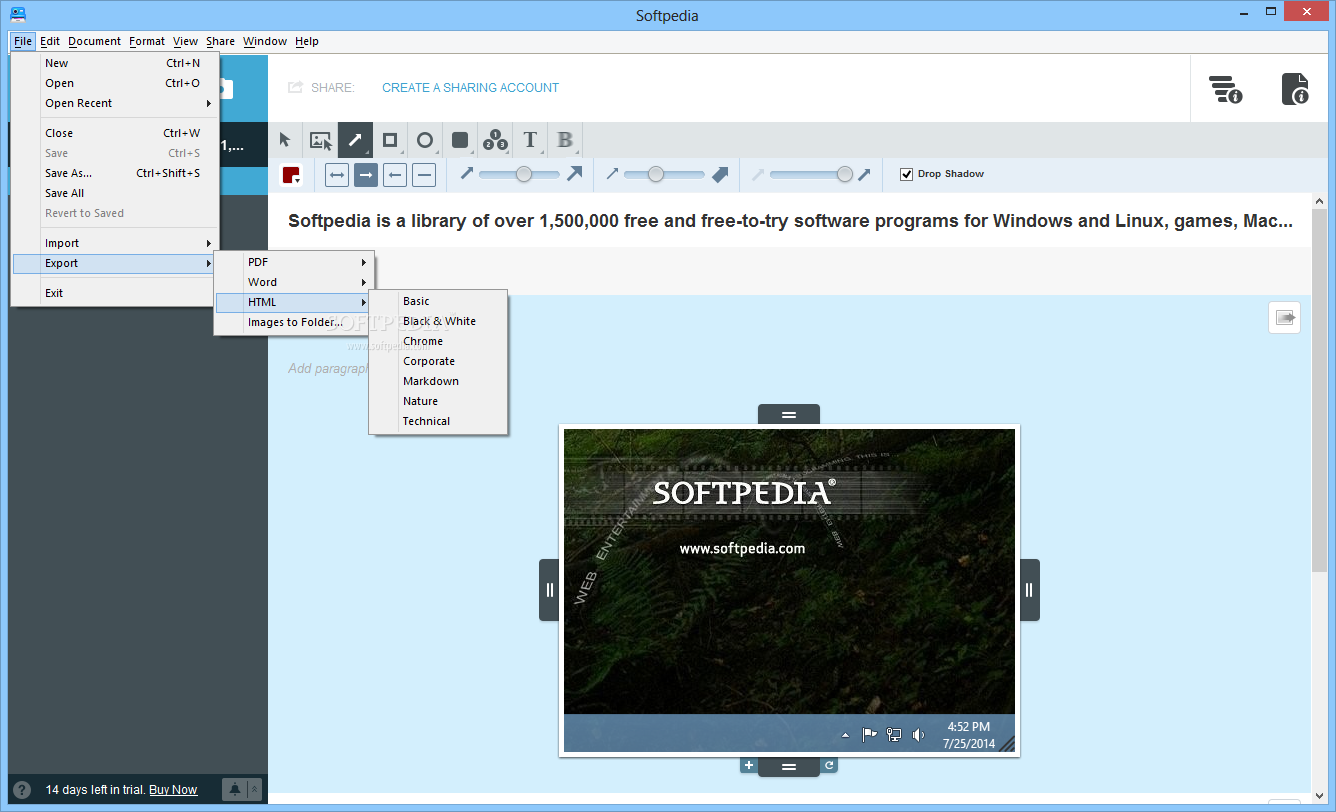Screen dimensions: 1336x812
Task: Choose Open from File menu
Action: 115,83
